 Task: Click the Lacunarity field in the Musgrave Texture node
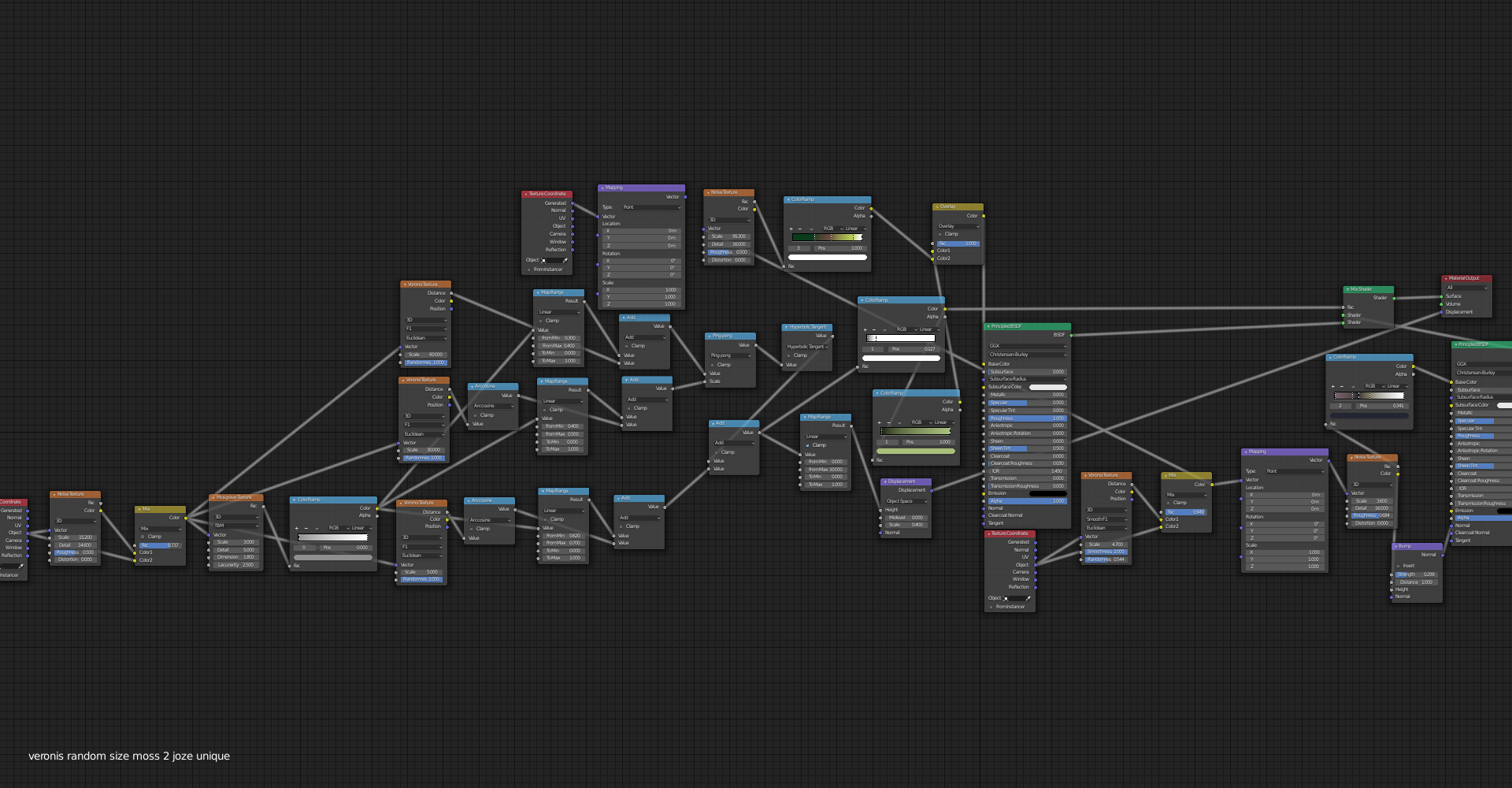[235, 565]
